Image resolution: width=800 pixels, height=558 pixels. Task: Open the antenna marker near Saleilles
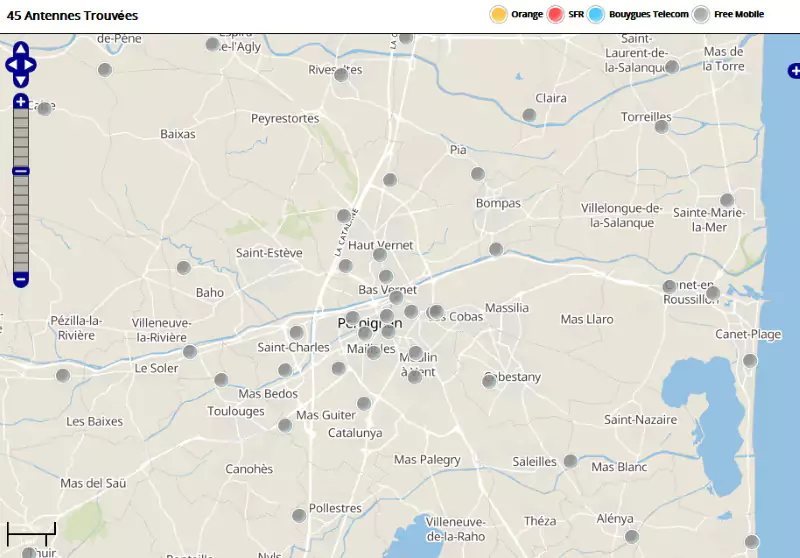(570, 461)
